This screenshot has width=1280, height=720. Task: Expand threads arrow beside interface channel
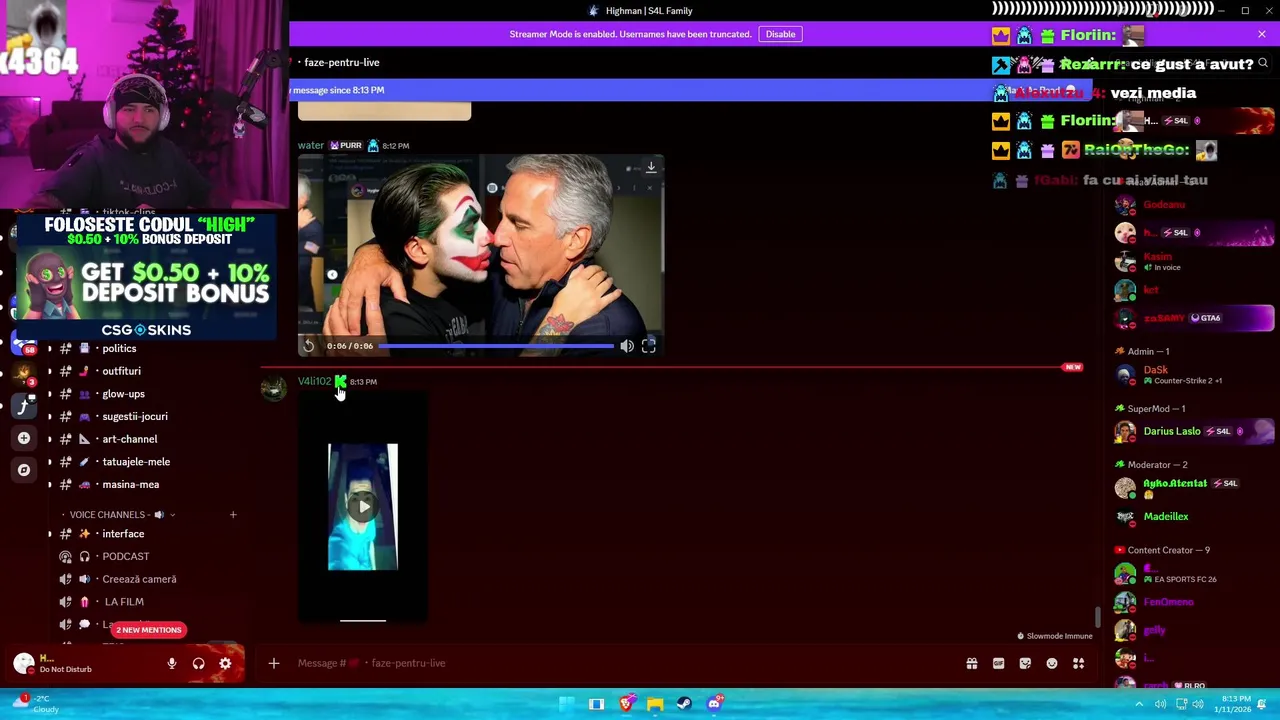50,534
